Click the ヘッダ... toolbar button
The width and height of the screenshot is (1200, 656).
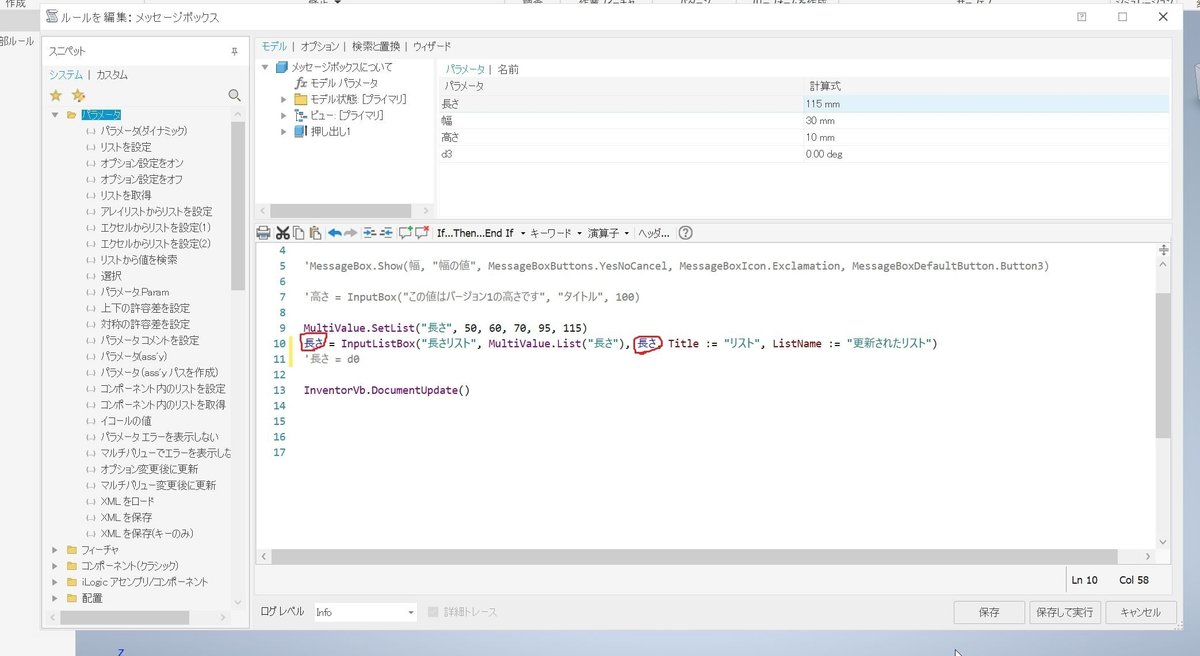click(x=653, y=233)
